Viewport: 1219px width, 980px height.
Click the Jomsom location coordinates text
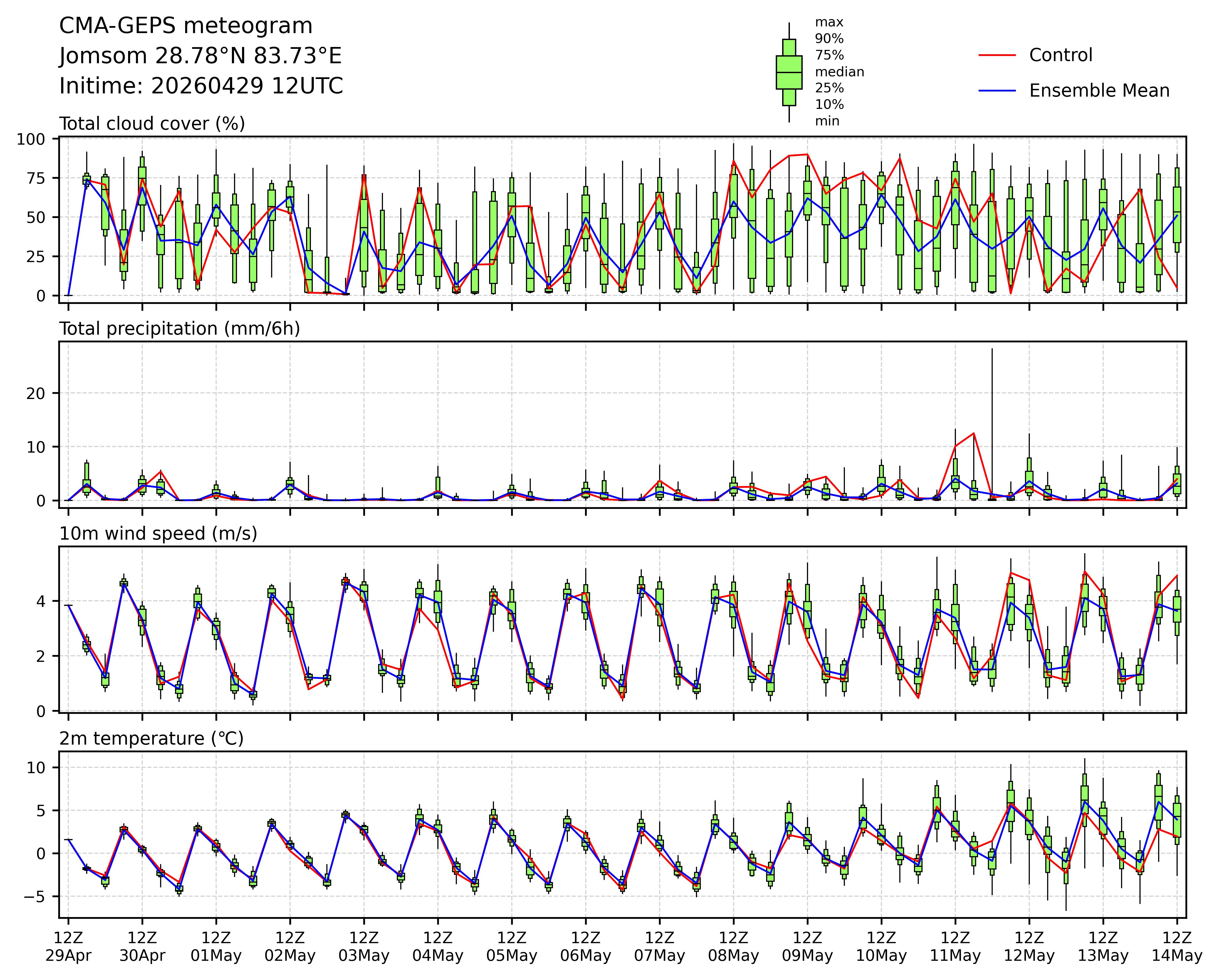pos(200,56)
